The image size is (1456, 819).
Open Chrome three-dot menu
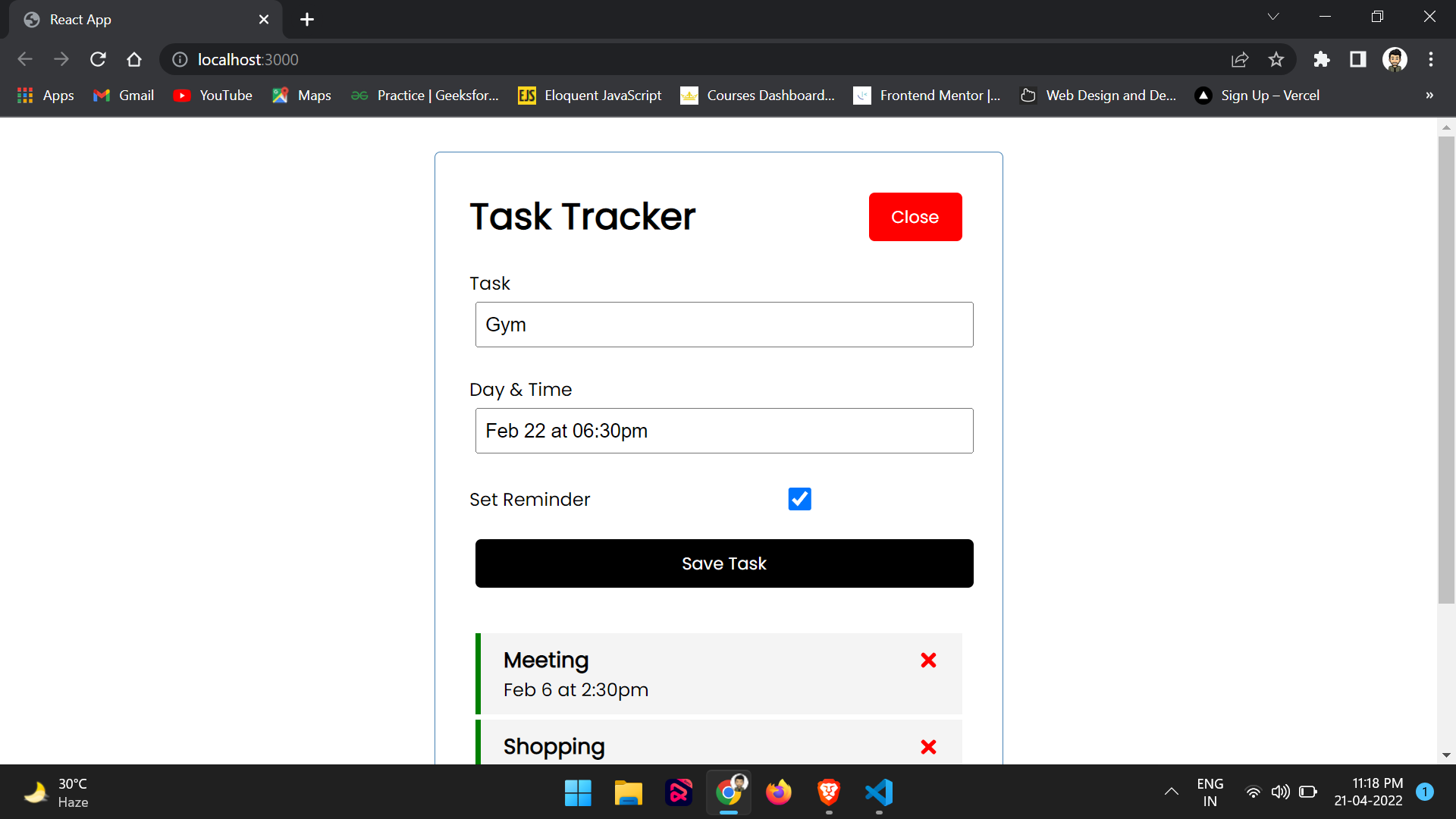point(1431,59)
